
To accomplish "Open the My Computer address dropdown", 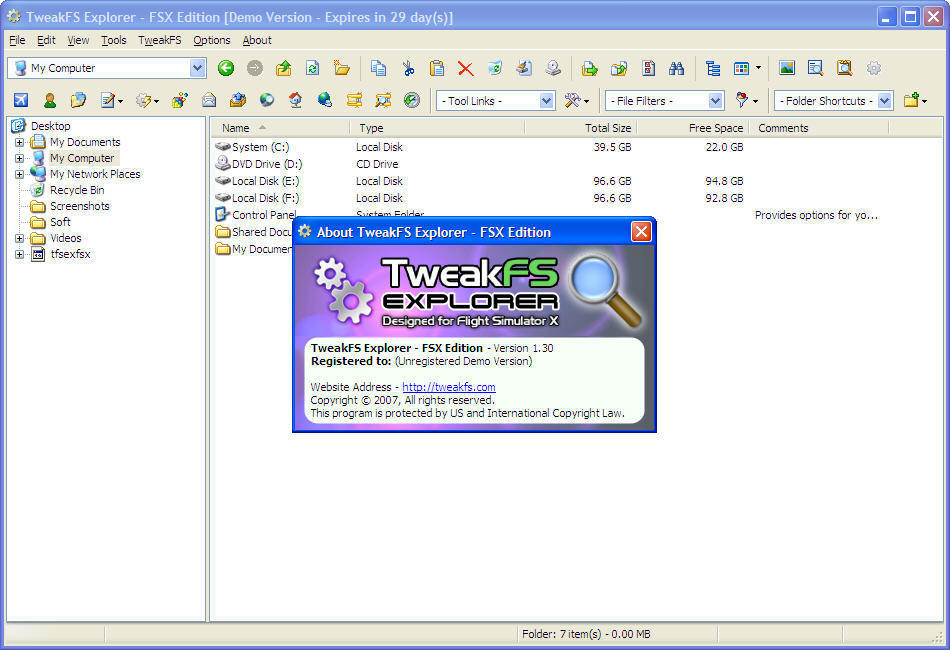I will [198, 68].
